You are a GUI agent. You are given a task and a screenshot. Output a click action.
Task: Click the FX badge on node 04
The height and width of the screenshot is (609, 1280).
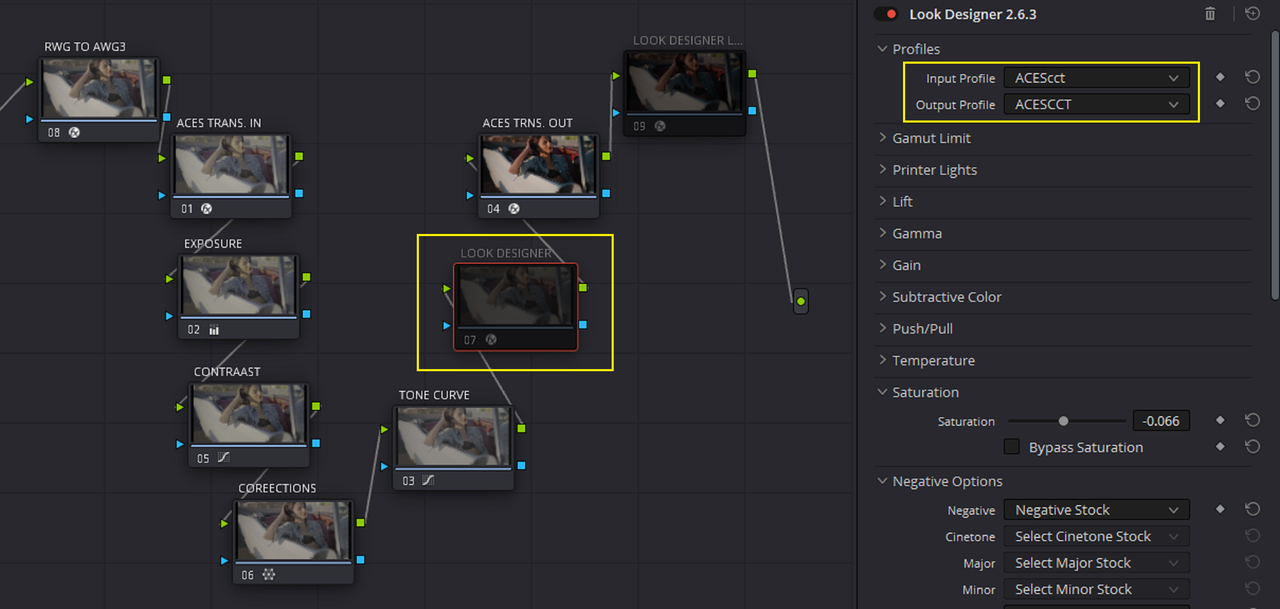[514, 209]
